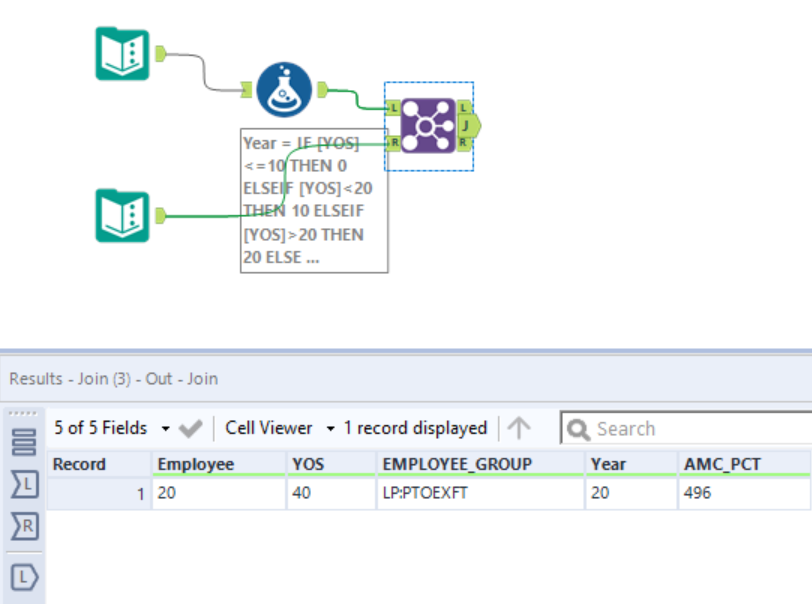Show right unjoined records via R sidebar icon
Viewport: 812px width, 604px height.
point(24,527)
